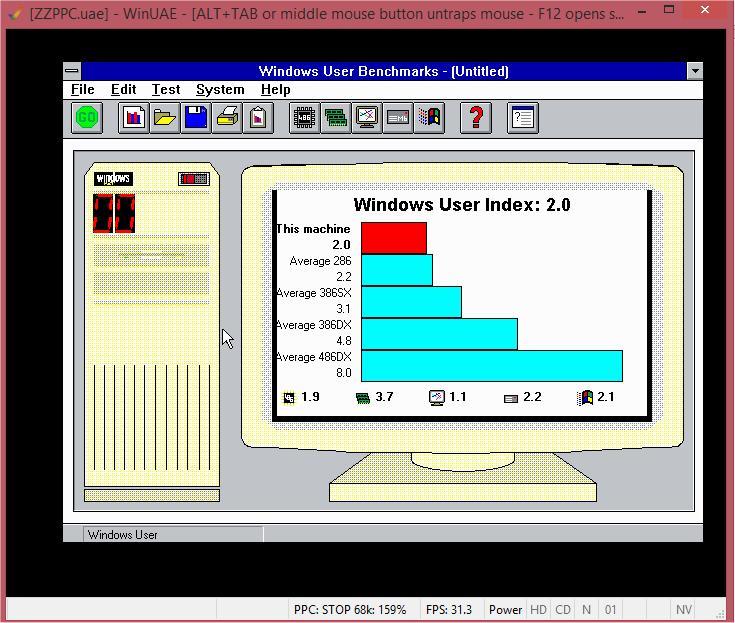Click the PPC: STOP 68k: 159% readout
The image size is (735, 623).
pos(350,609)
